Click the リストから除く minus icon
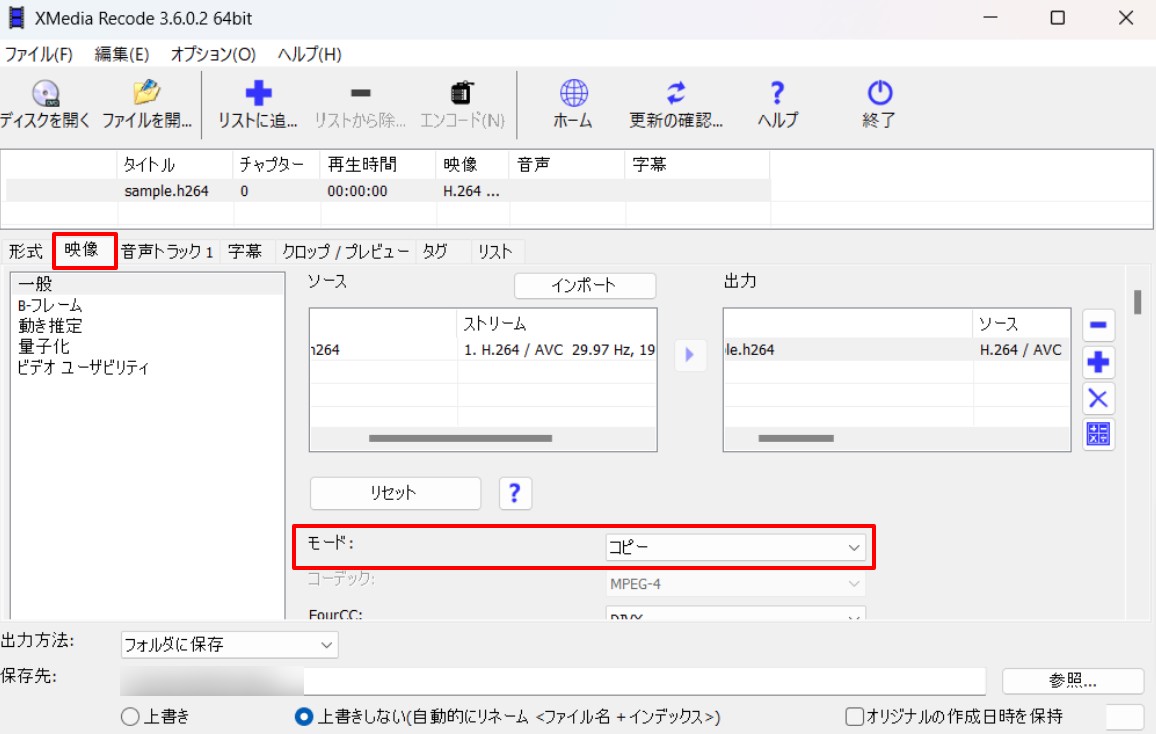 tap(361, 93)
